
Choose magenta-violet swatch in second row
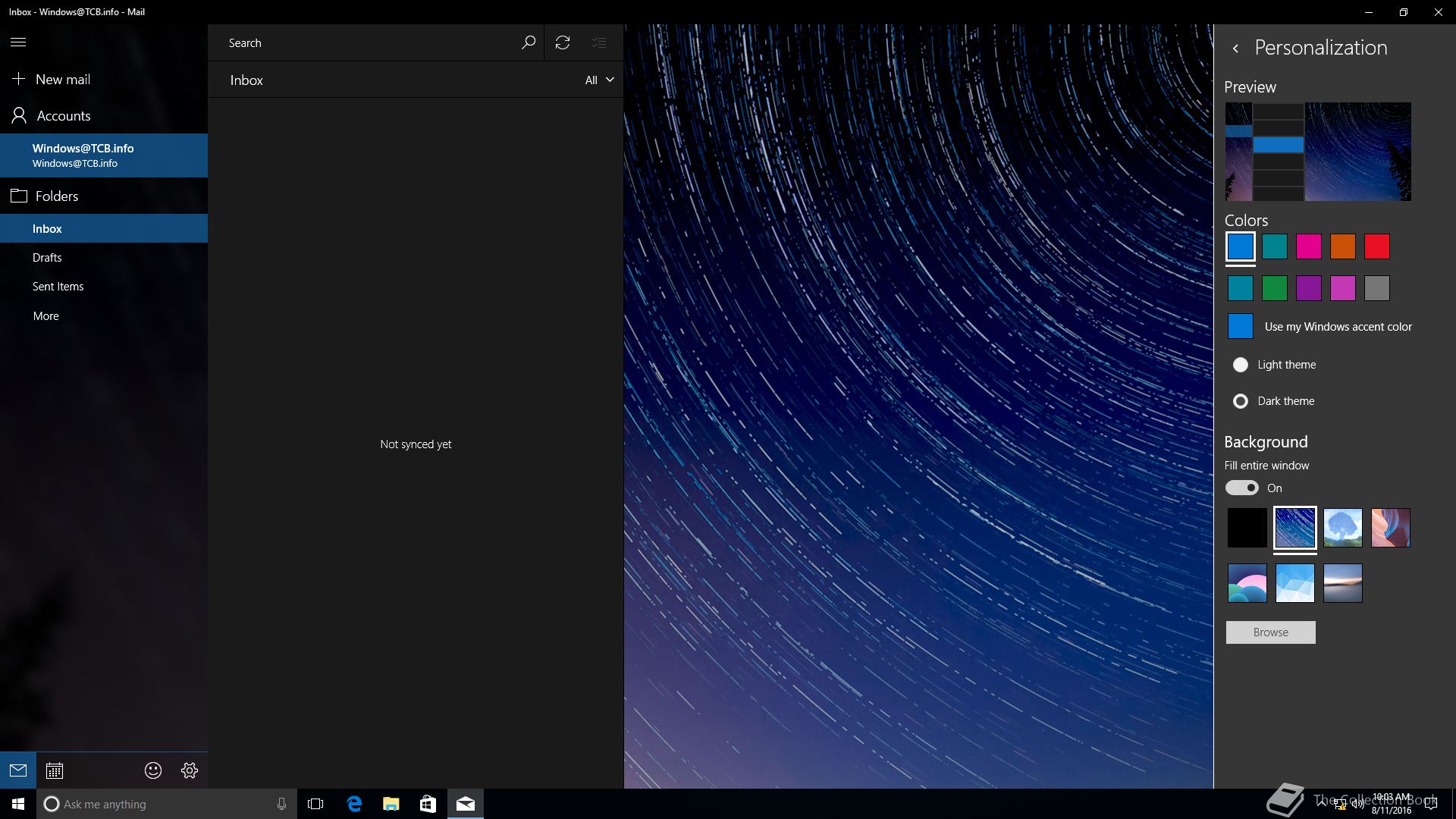1343,288
